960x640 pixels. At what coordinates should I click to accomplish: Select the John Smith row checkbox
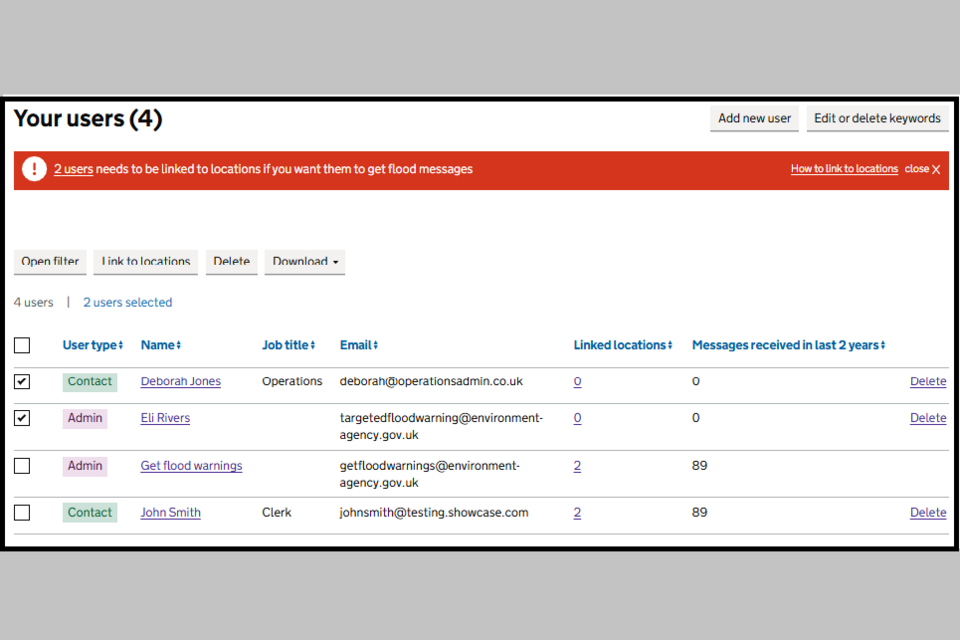point(22,513)
